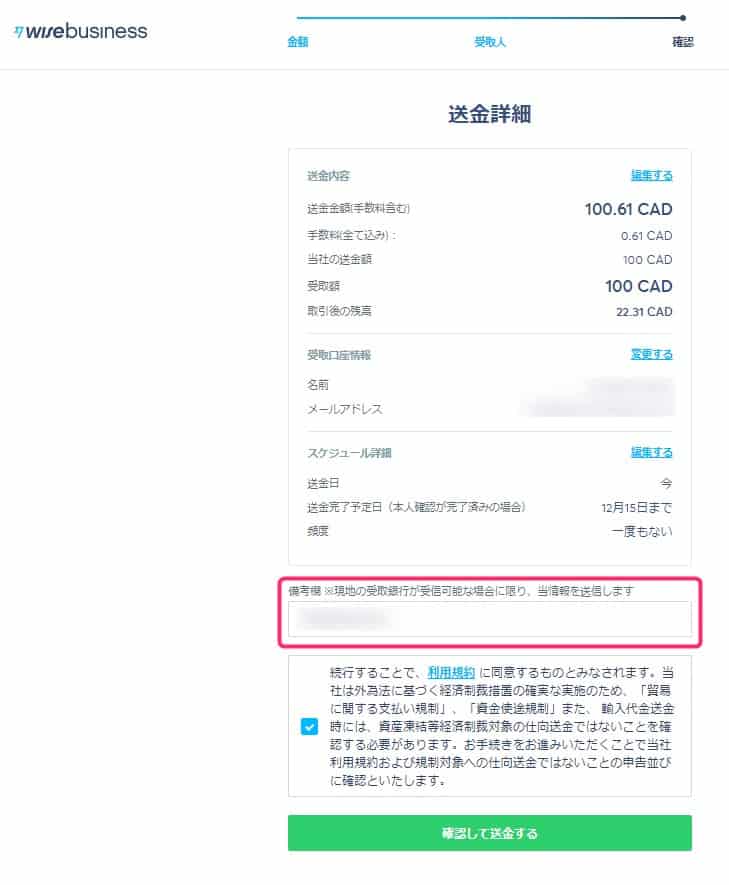The width and height of the screenshot is (729, 885).
Task: Click 編集する link for スケジュール詳細
Action: tap(652, 453)
